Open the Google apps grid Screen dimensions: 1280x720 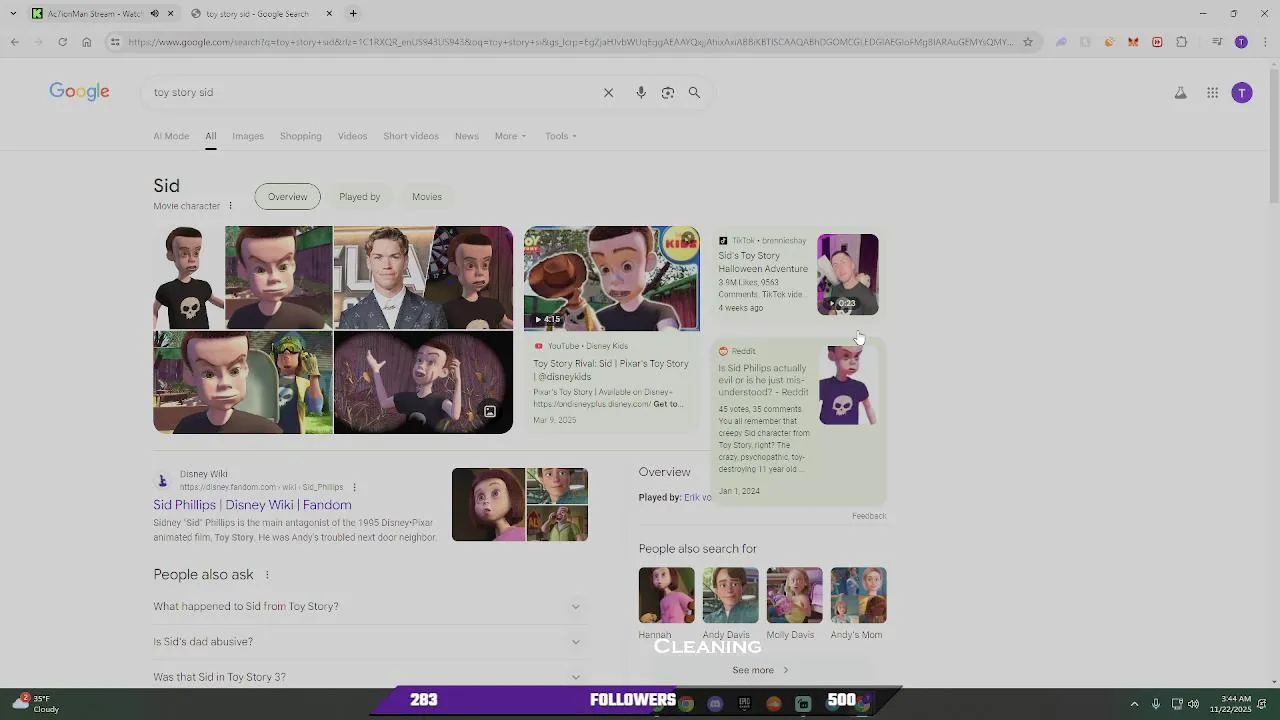coord(1212,93)
